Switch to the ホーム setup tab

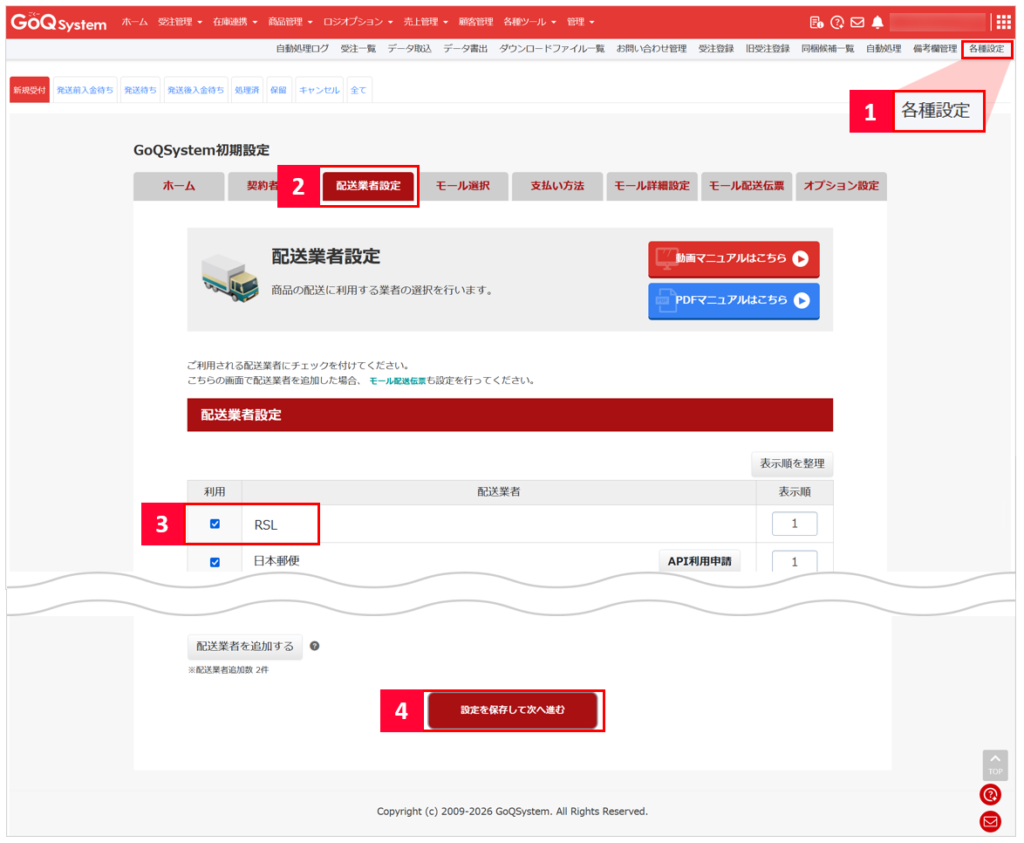click(x=179, y=186)
